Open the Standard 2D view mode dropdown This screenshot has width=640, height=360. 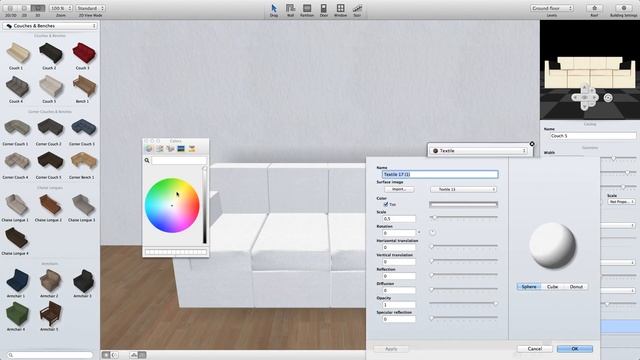pos(90,8)
